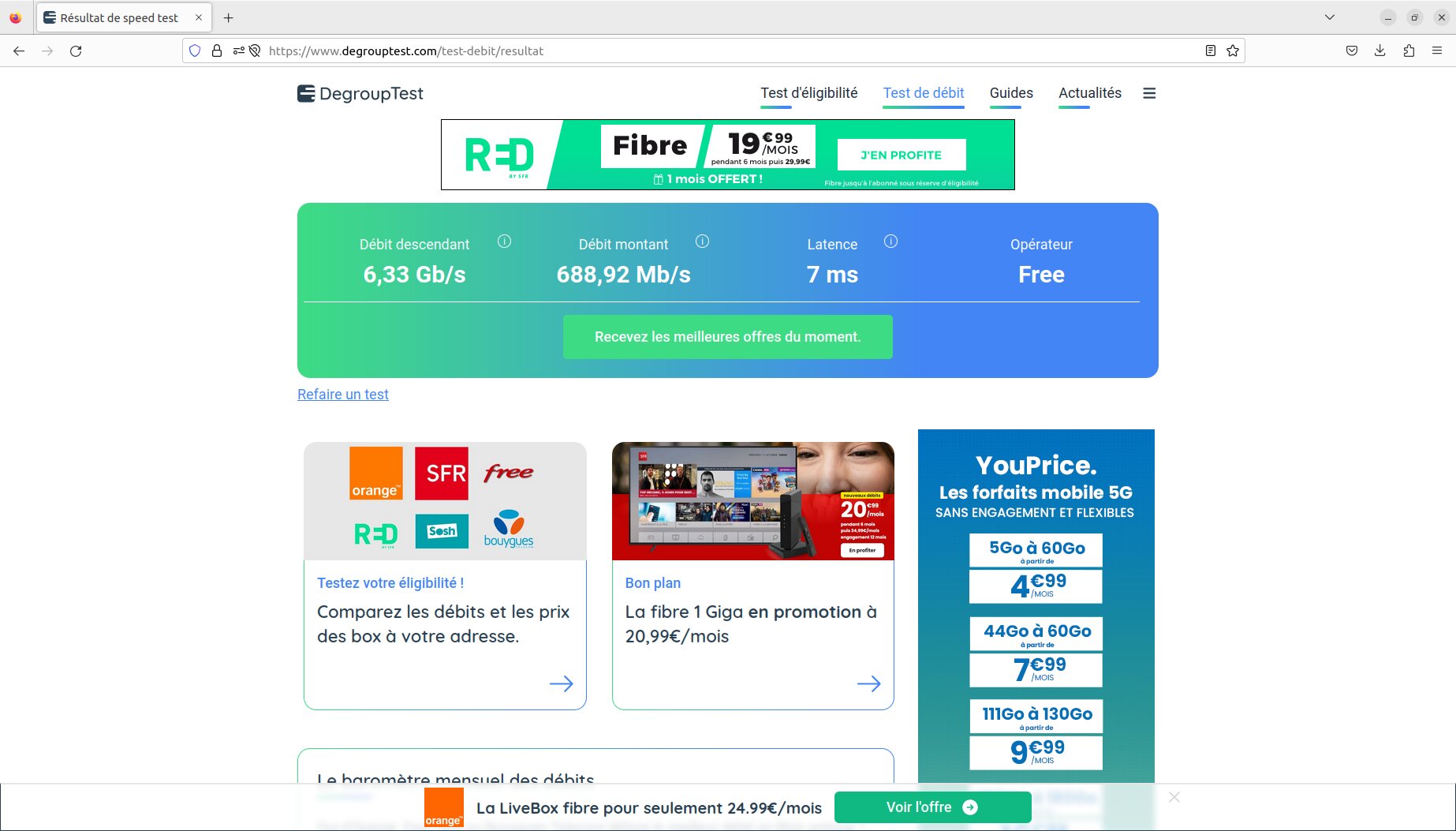This screenshot has height=831, width=1456.
Task: Click the Orange logo in bottom banner
Action: [x=444, y=808]
